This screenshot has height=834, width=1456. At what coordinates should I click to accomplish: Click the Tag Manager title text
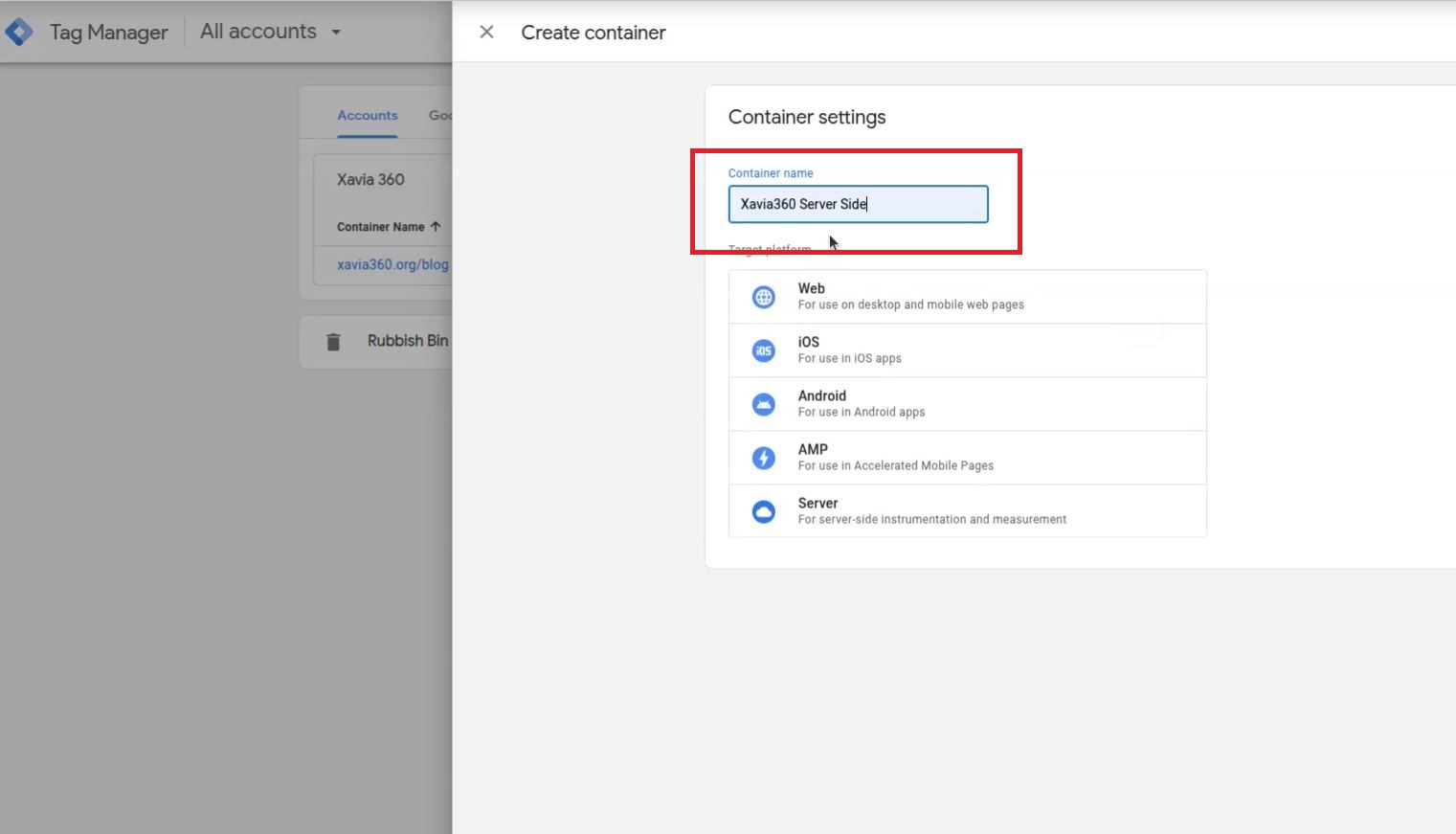pos(109,32)
